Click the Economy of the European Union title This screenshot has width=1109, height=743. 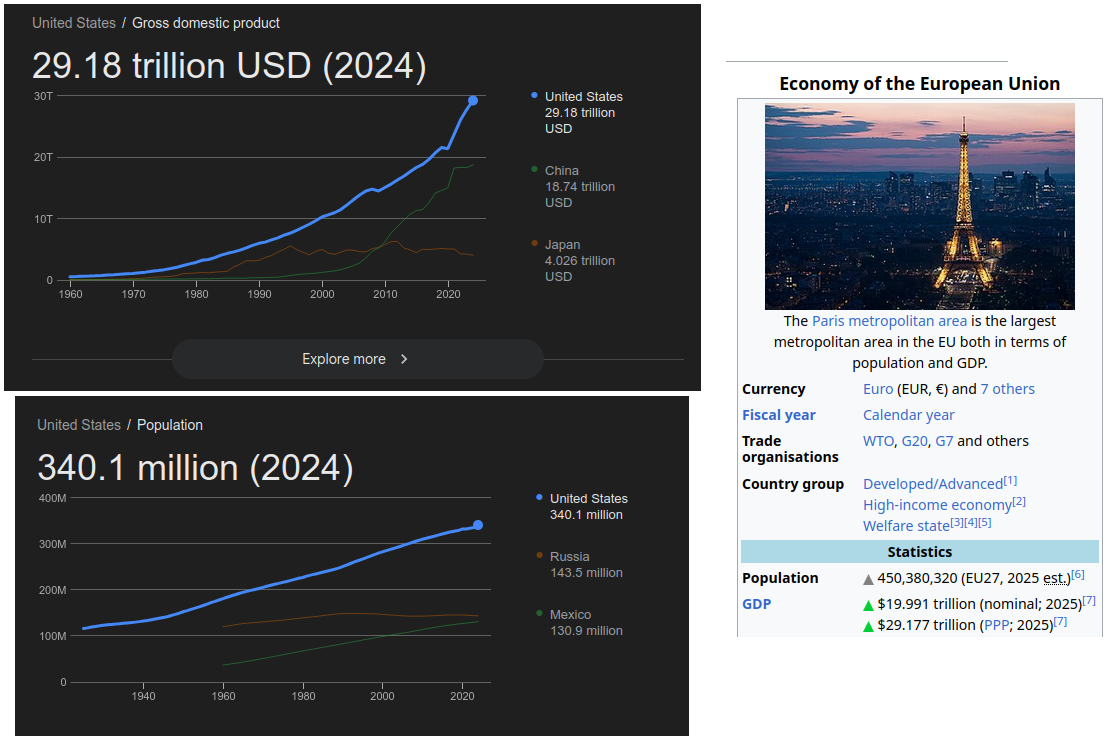click(x=919, y=83)
